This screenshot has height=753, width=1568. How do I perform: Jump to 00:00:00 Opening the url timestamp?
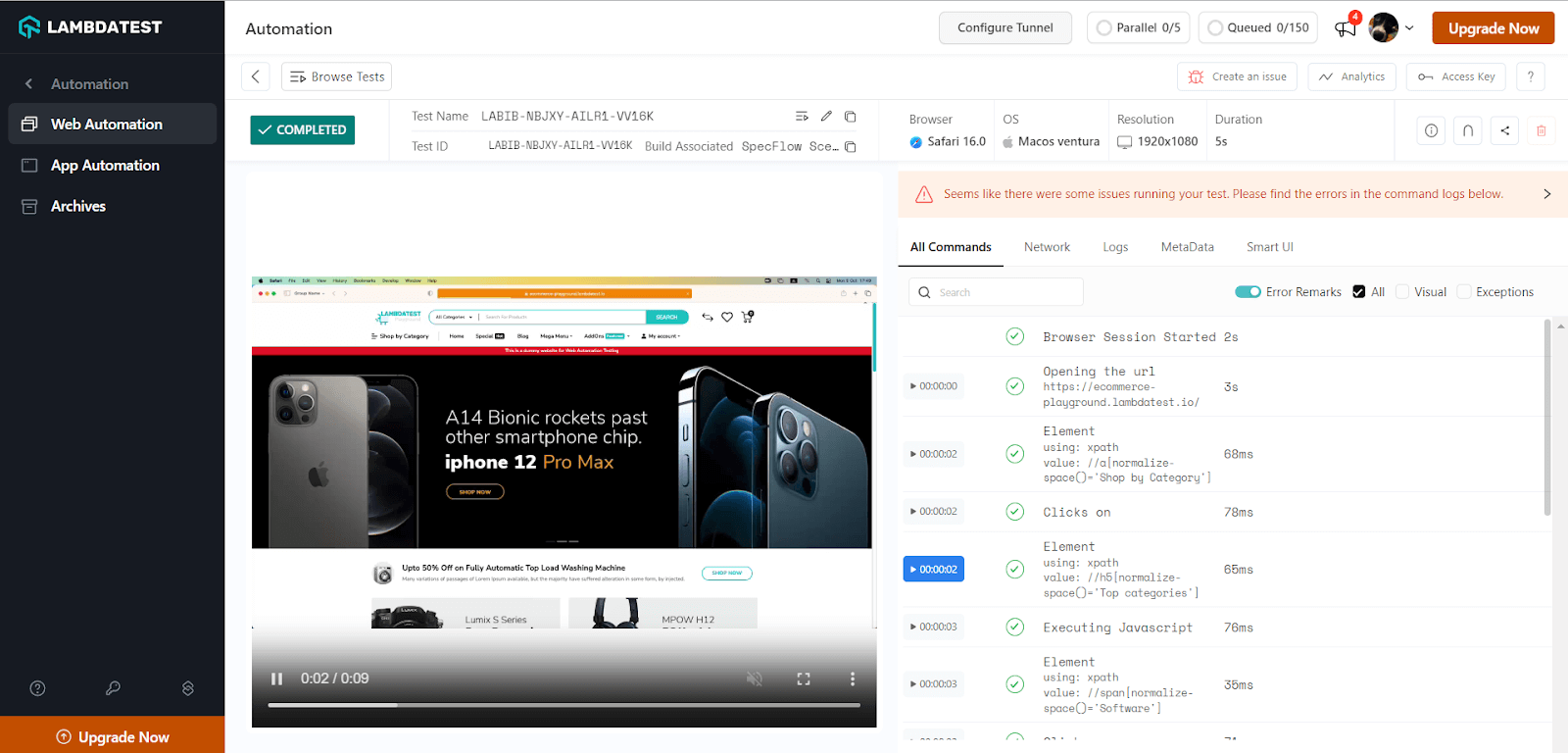(934, 386)
